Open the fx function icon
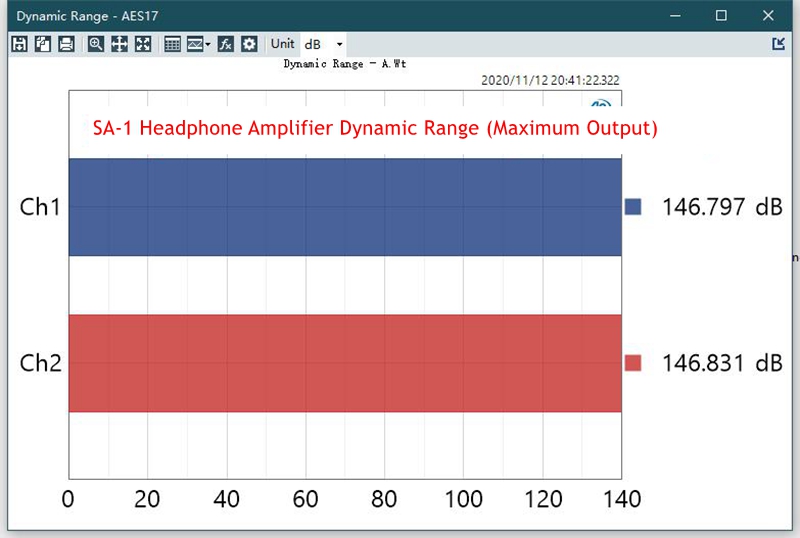Image resolution: width=800 pixels, height=538 pixels. pos(226,44)
